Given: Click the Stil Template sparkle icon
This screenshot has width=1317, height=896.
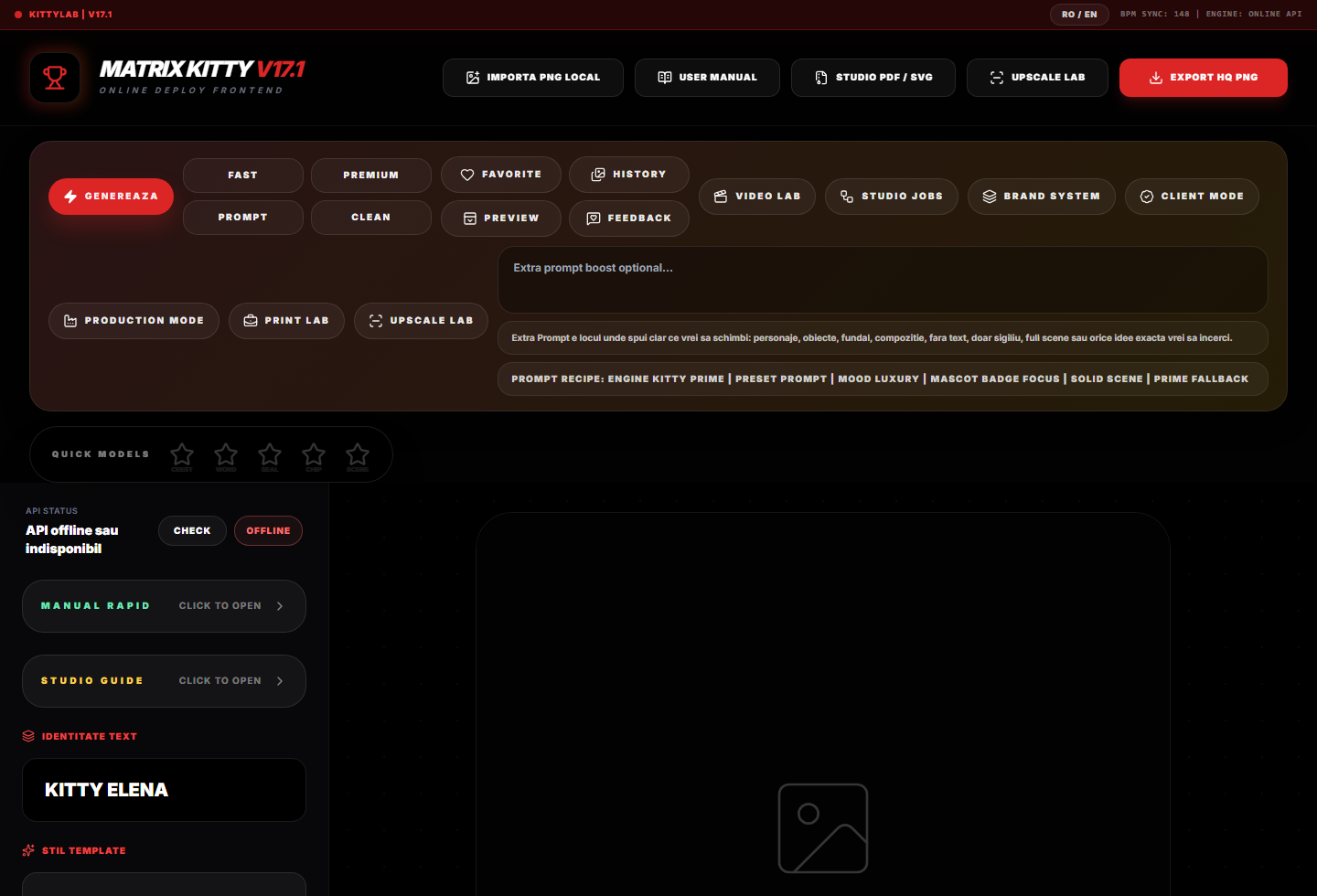Looking at the screenshot, I should [28, 850].
